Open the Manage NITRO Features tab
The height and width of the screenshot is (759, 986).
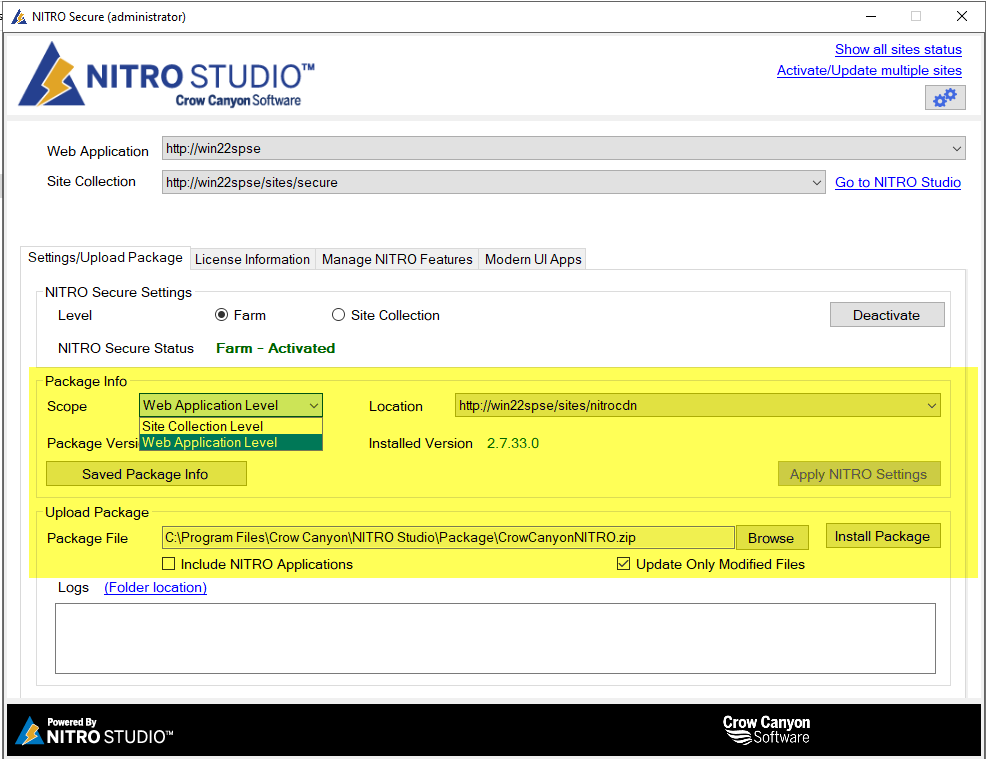pos(397,259)
